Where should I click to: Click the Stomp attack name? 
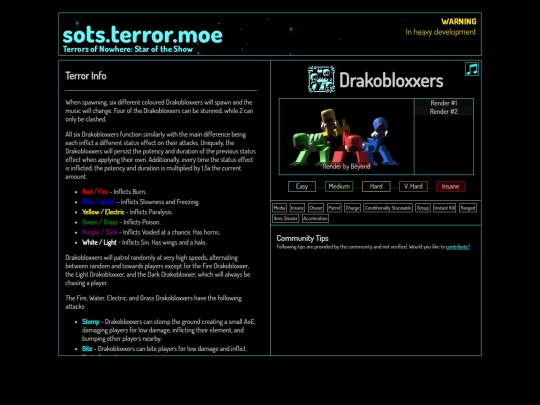91,322
